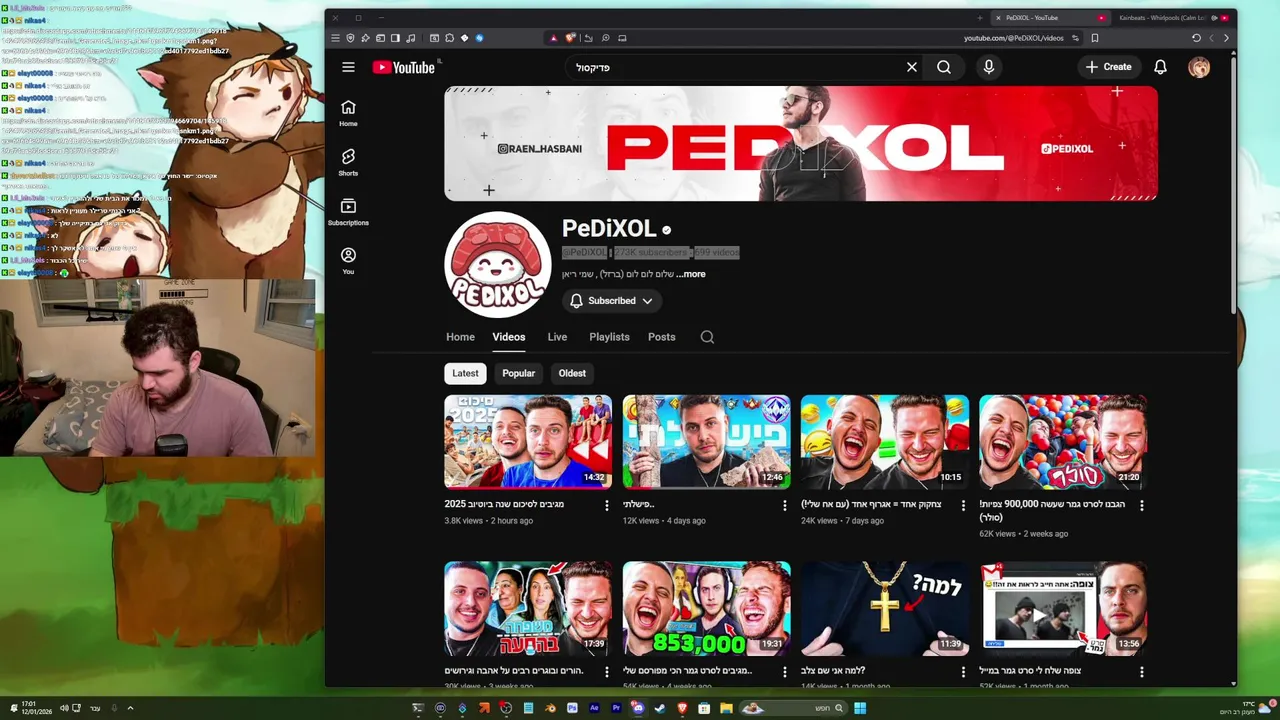Open a new browser tab with plus

pyautogui.click(x=980, y=17)
